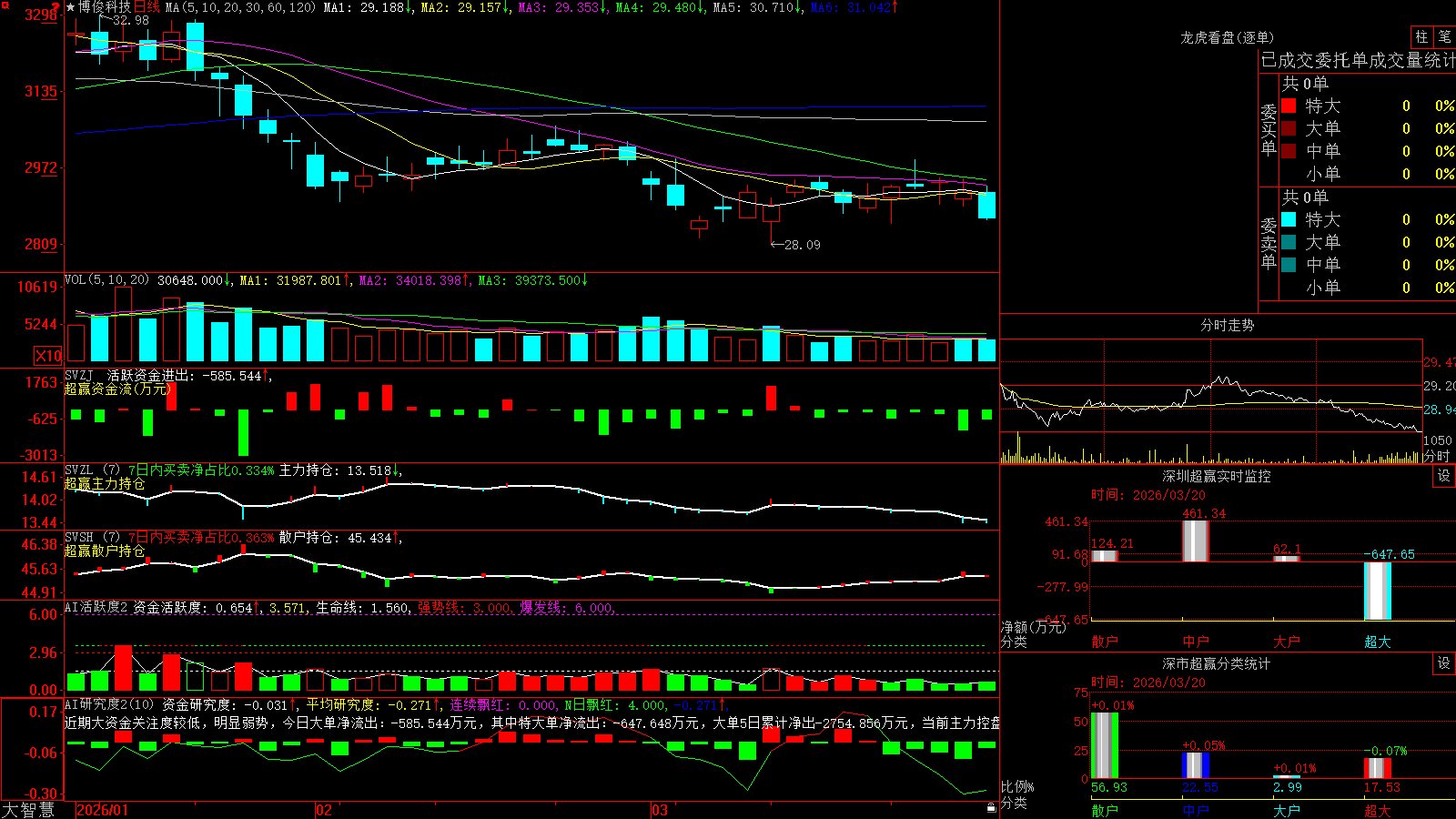Click the 124.21 散户 net bar
This screenshot has height=819, width=1456.
coord(1105,556)
